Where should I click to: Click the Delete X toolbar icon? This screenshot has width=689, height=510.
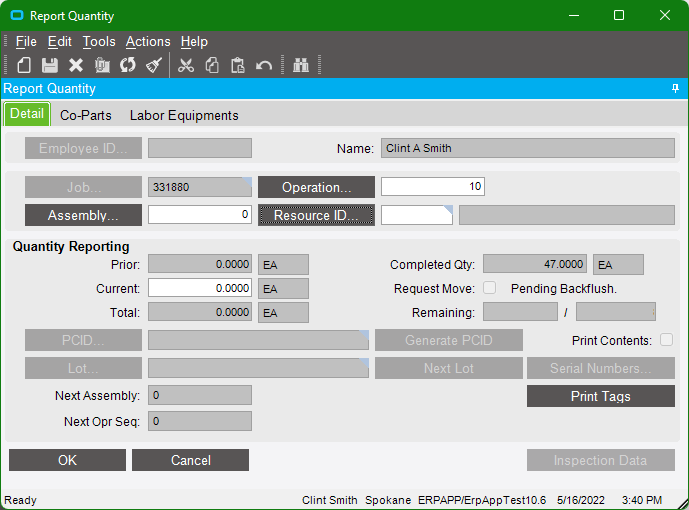pos(76,65)
